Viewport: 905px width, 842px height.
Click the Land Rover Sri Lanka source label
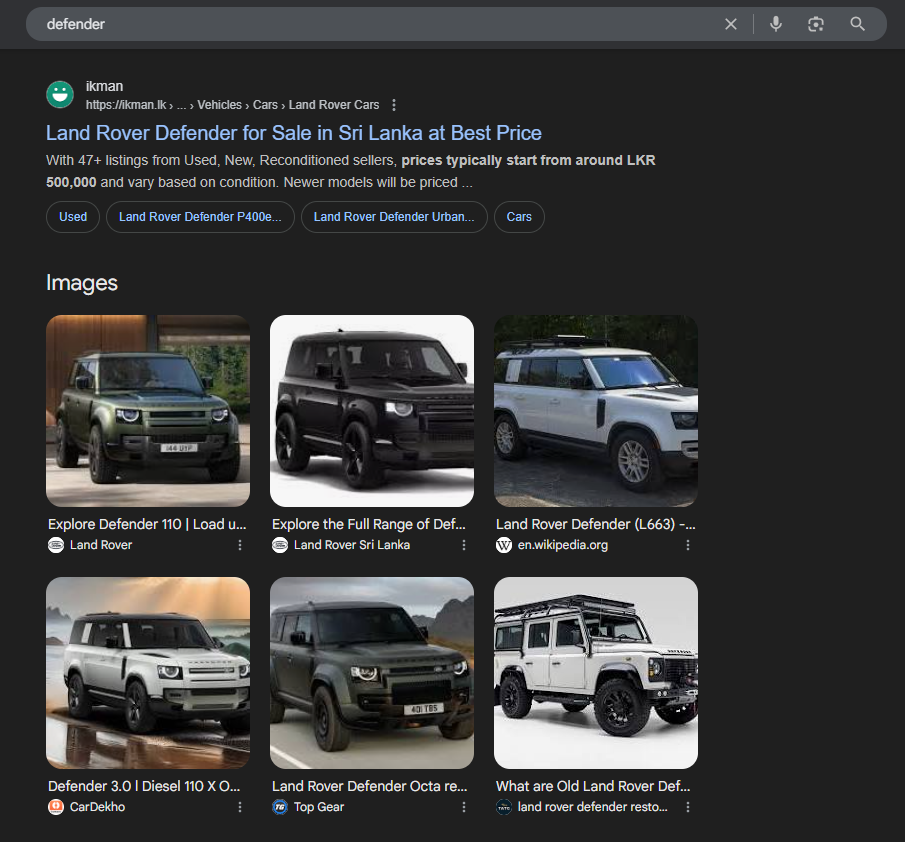[352, 545]
